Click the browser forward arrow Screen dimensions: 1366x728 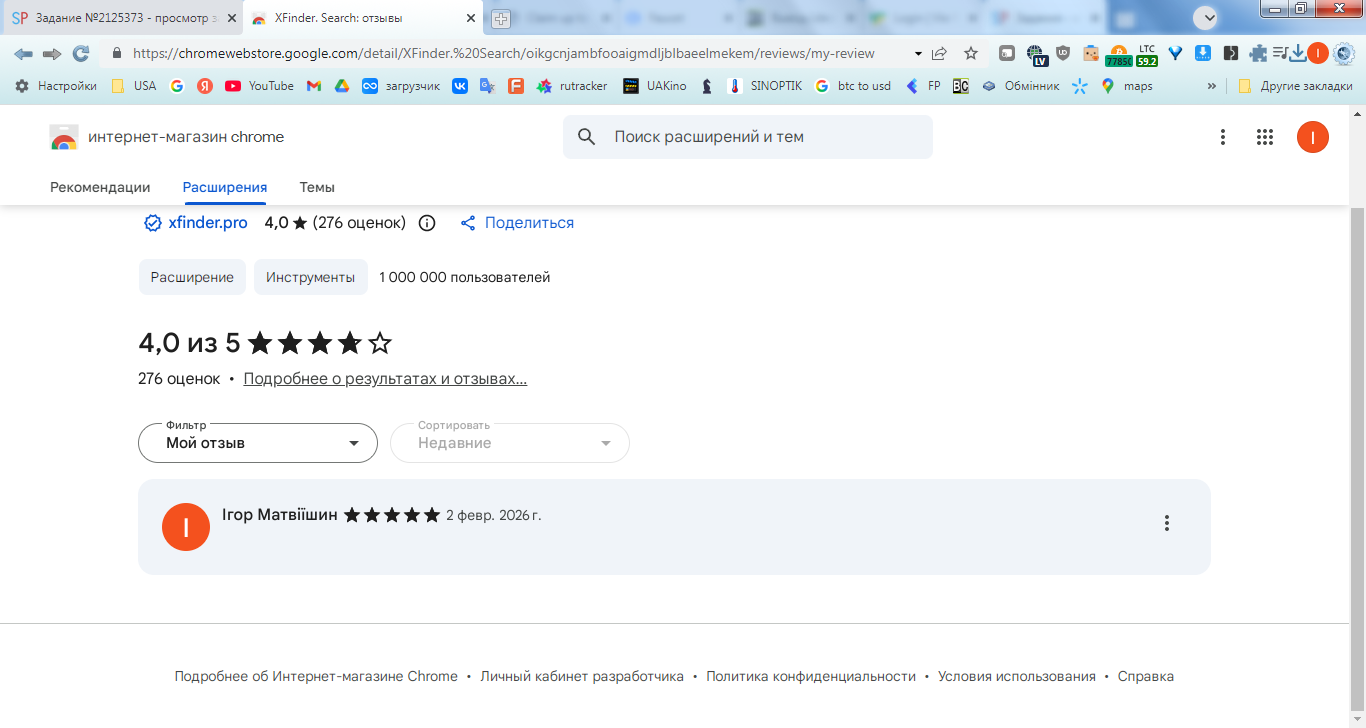click(x=52, y=53)
